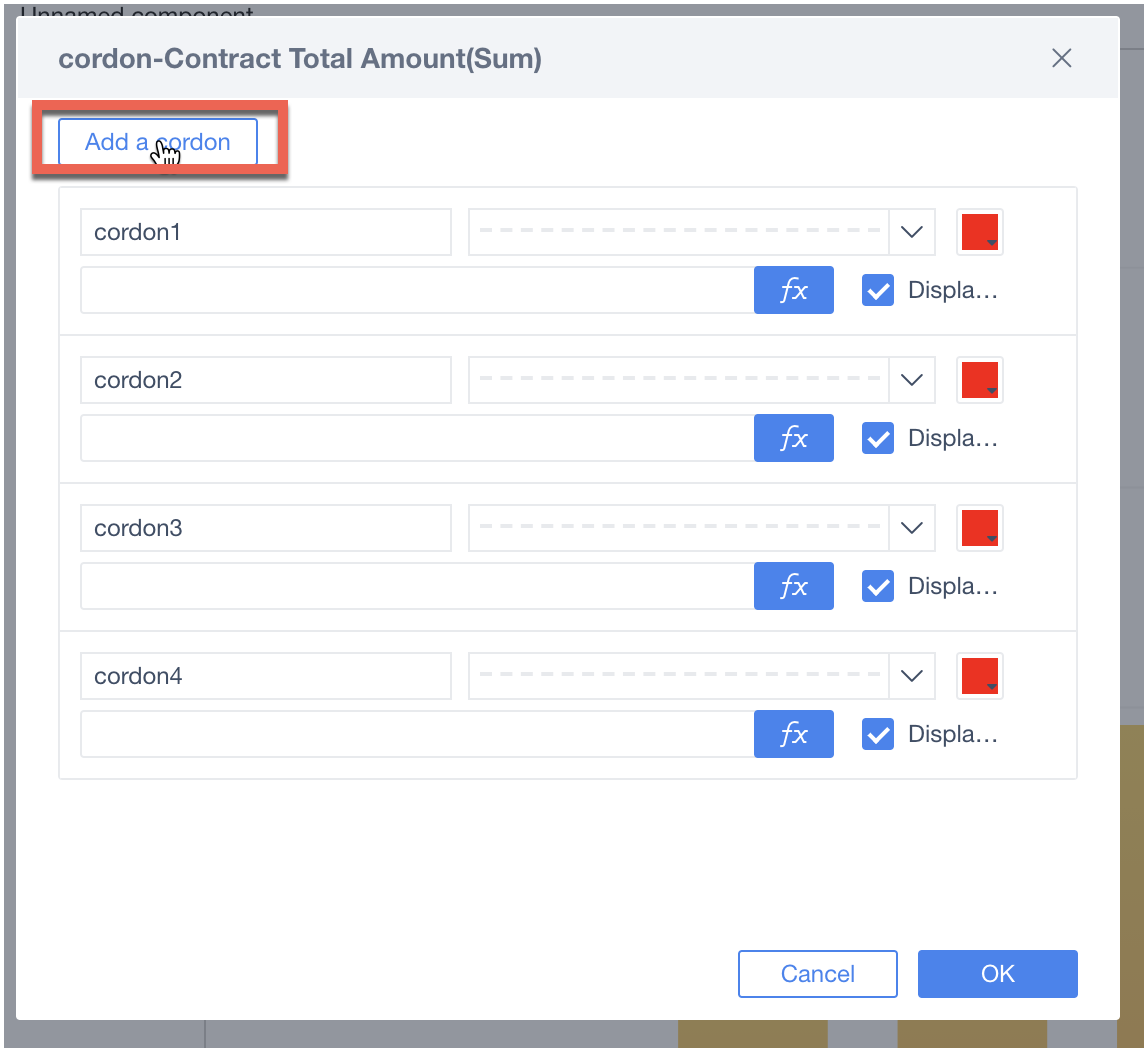Change the red color swatch for cordon3
Screen dimensions: 1148x1052
point(979,528)
